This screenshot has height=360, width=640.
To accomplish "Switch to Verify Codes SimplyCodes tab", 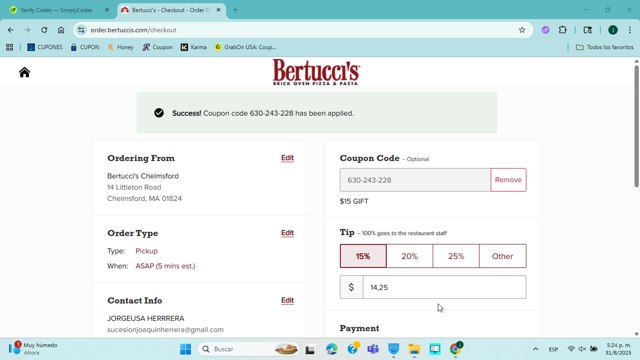I will [57, 10].
